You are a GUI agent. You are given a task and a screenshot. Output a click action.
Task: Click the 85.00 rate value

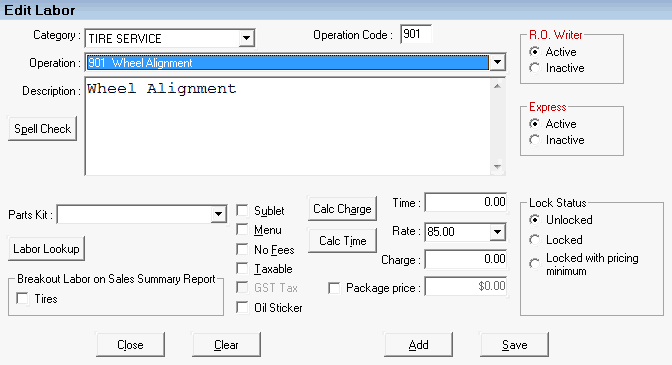click(x=441, y=232)
